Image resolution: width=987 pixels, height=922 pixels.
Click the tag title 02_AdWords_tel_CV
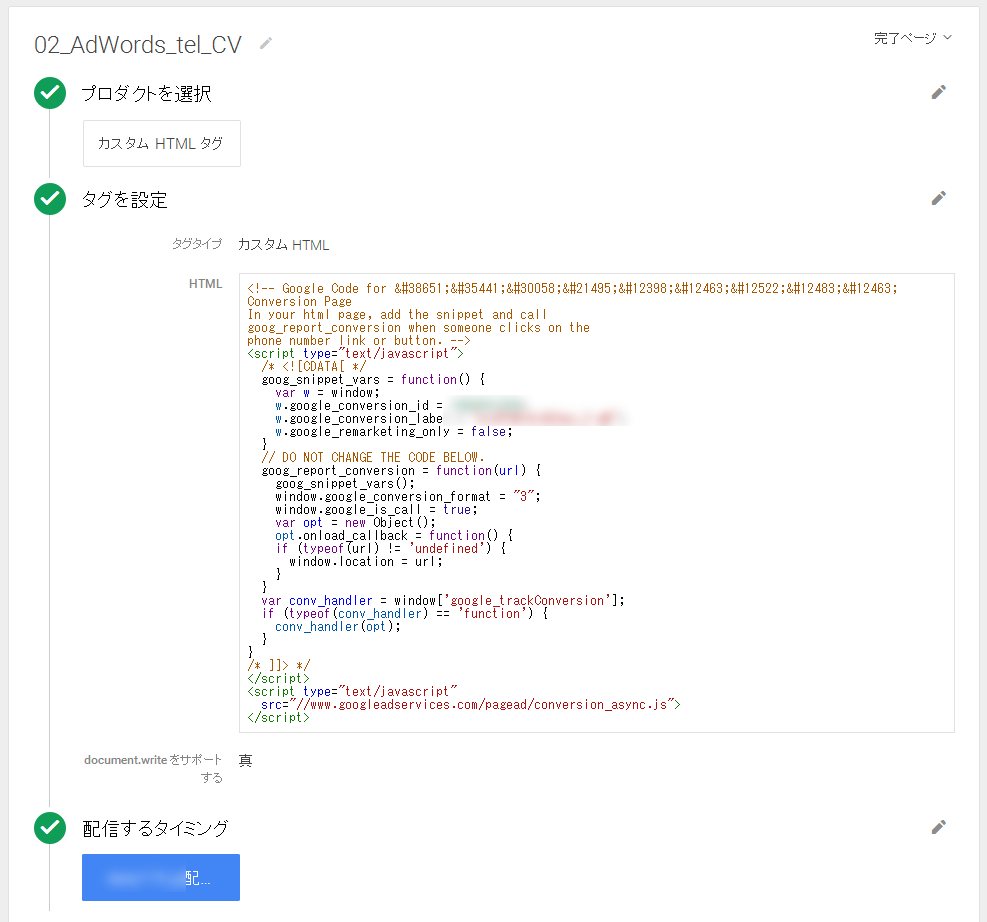[x=138, y=45]
